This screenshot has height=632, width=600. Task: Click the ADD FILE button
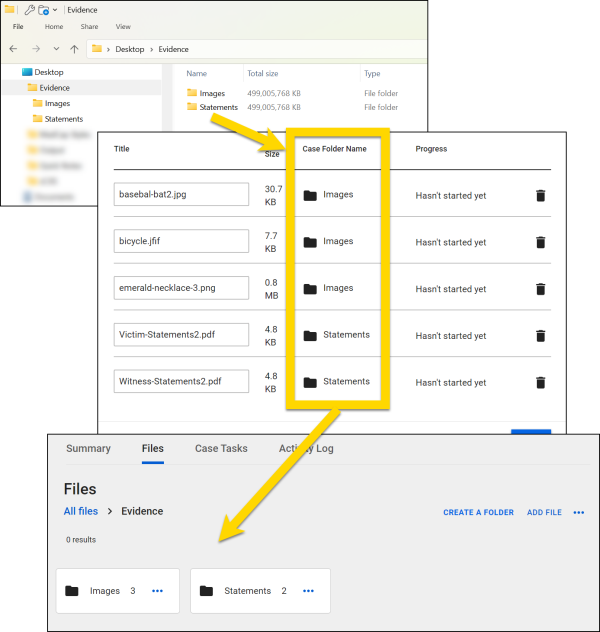[x=544, y=512]
